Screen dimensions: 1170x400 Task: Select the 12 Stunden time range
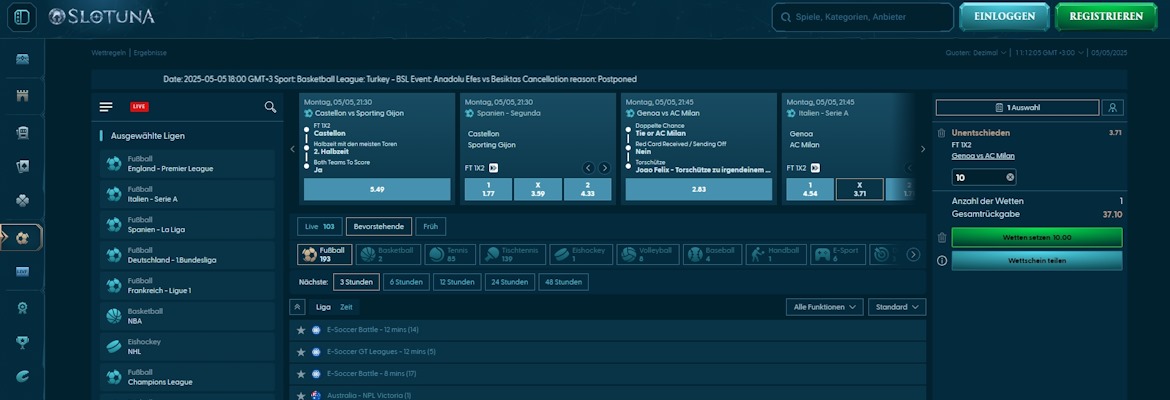457,282
